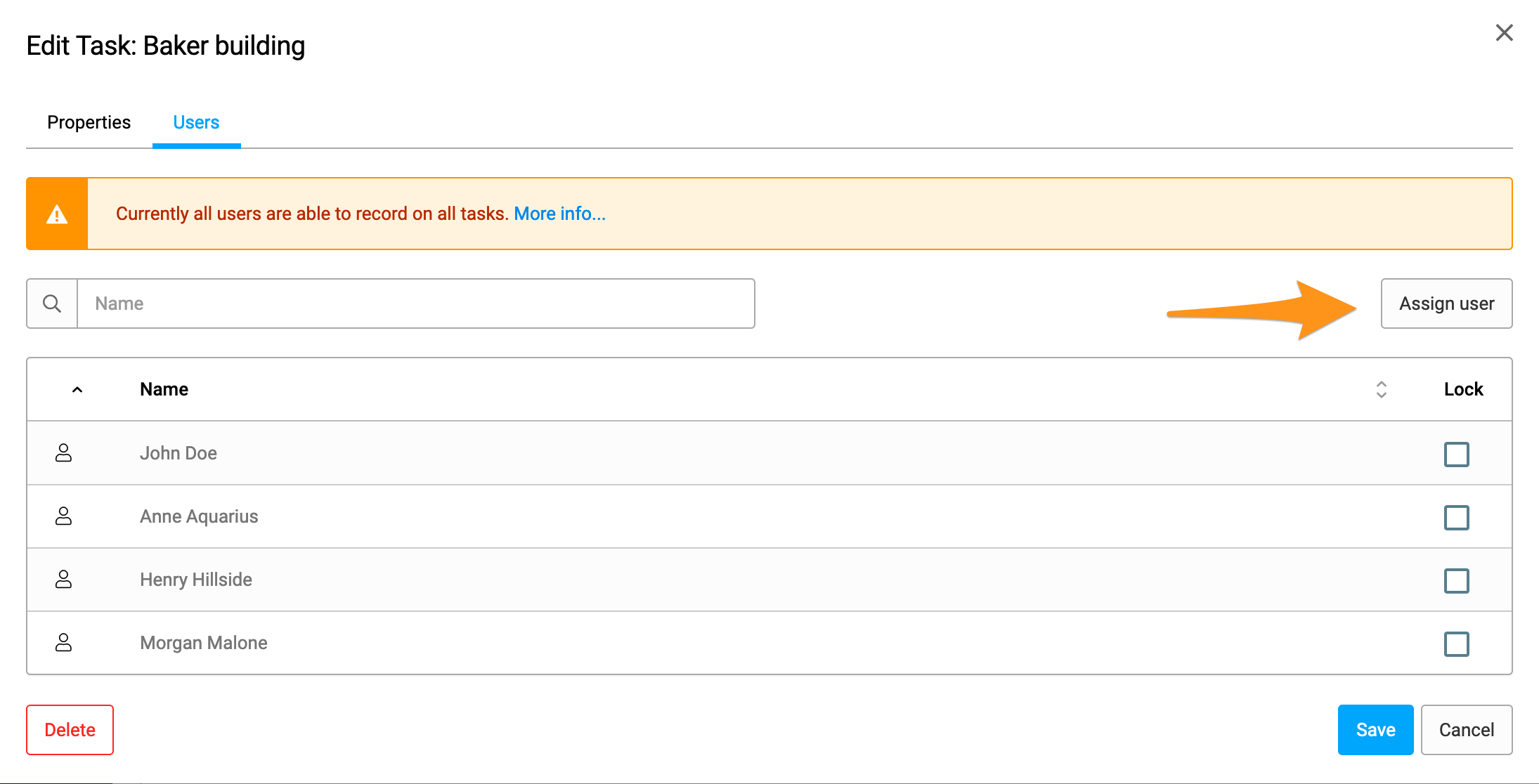This screenshot has width=1539, height=784.
Task: Delete the Baker building task
Action: 70,730
